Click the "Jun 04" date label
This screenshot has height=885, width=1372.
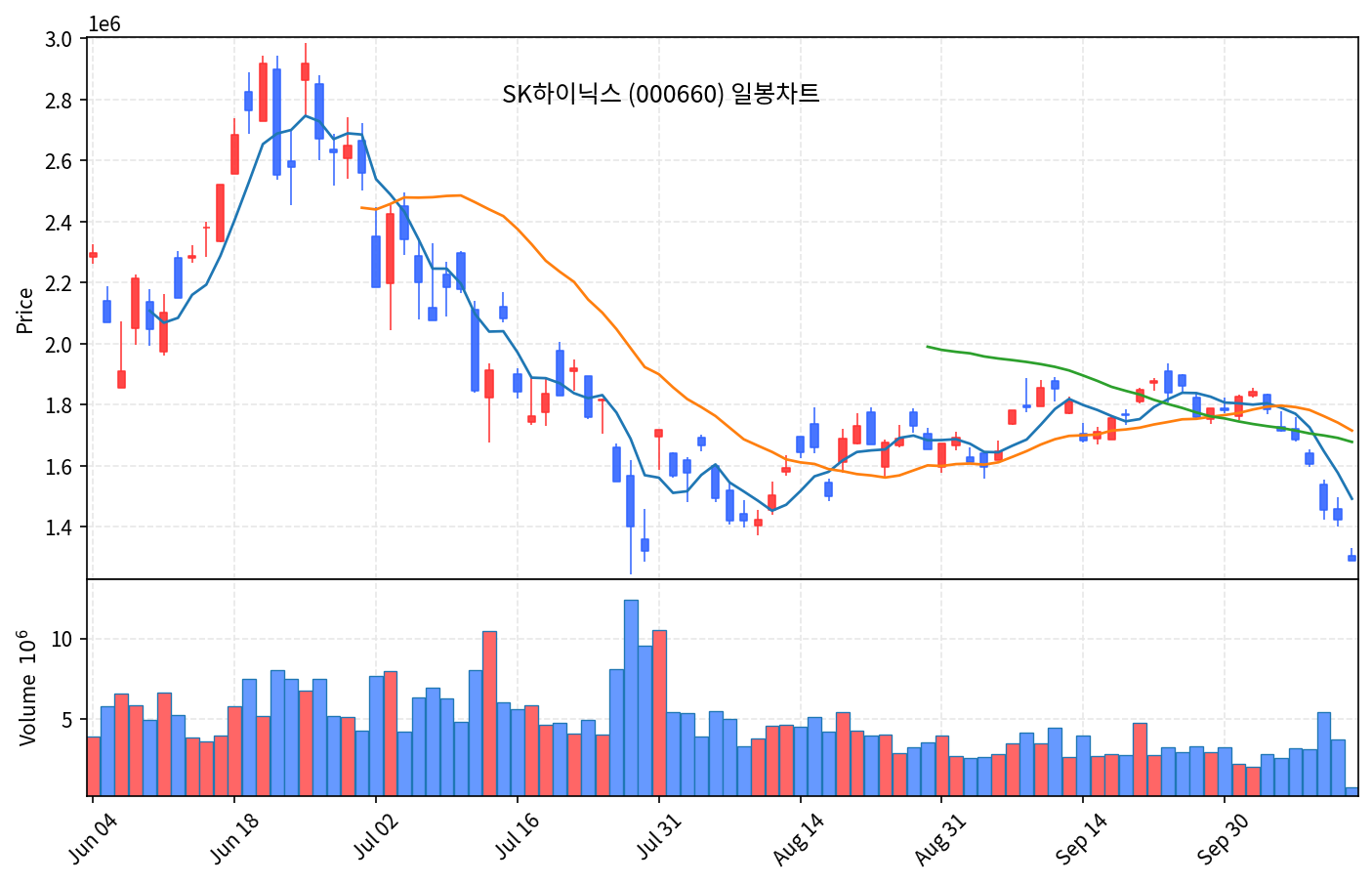pos(94,837)
